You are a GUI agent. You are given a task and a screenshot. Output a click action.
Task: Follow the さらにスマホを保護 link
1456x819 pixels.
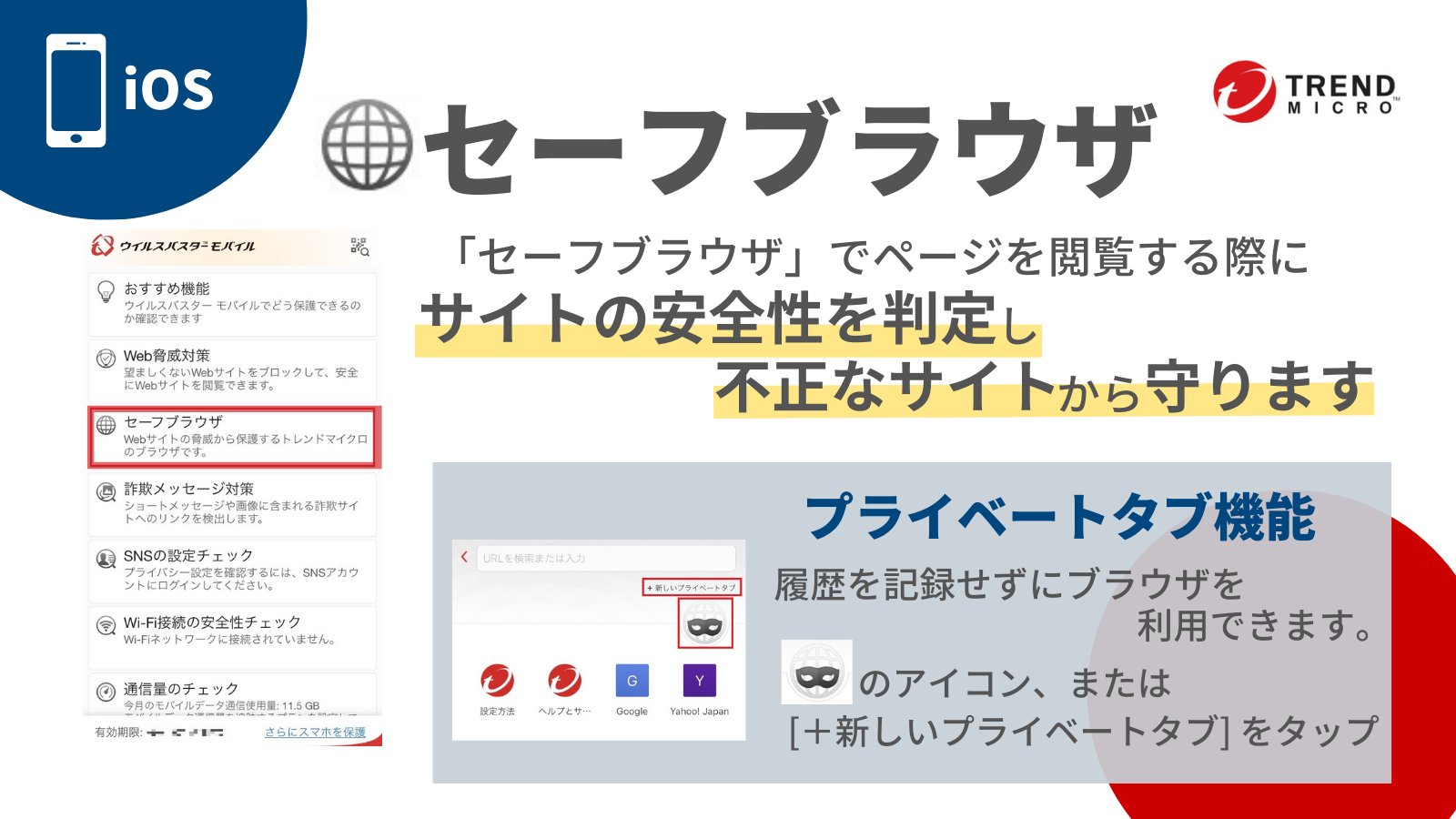315,732
